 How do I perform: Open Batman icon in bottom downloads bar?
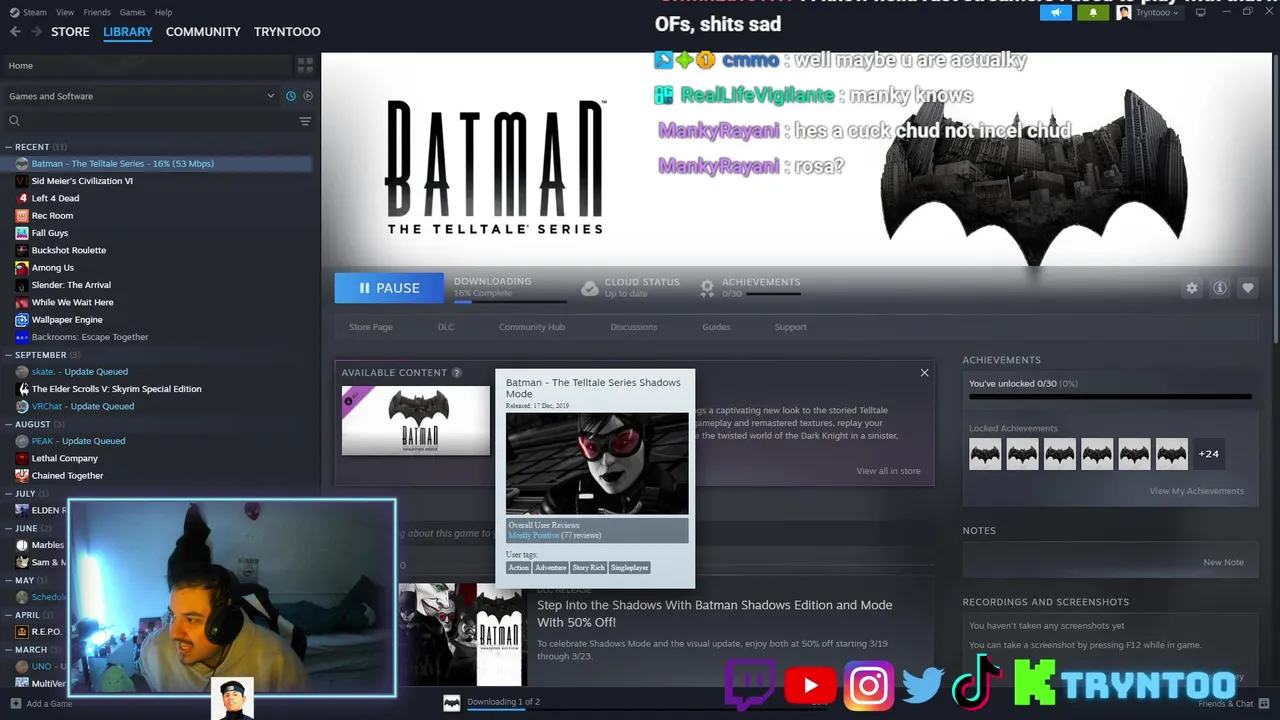tap(452, 703)
